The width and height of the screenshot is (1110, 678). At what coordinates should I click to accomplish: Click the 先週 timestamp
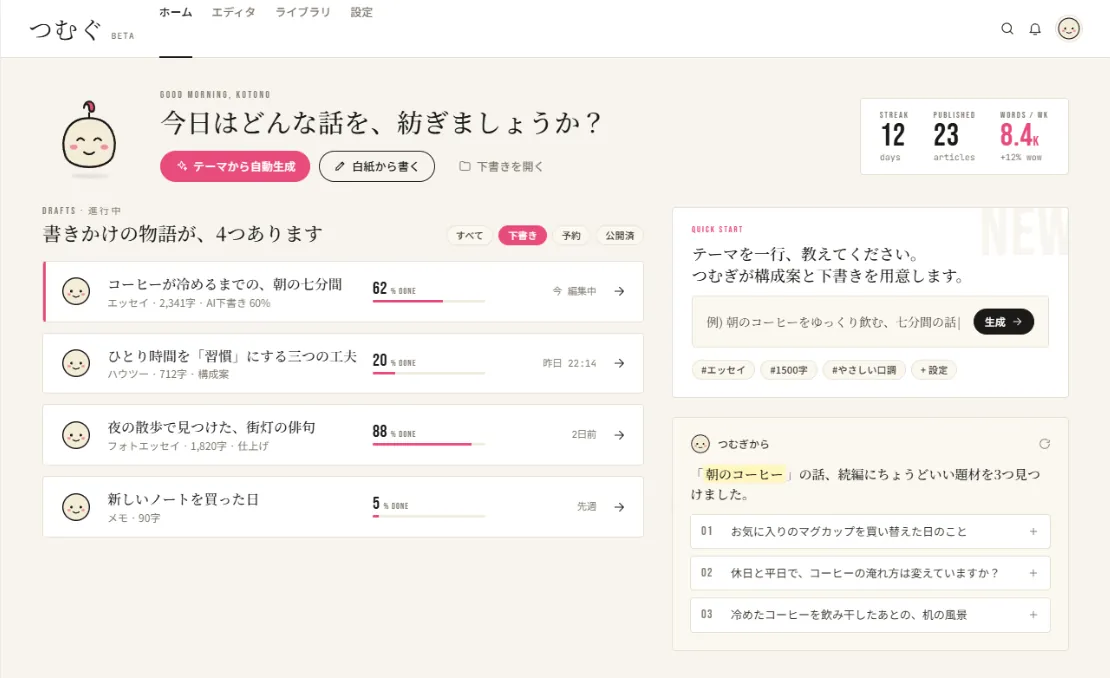[586, 507]
